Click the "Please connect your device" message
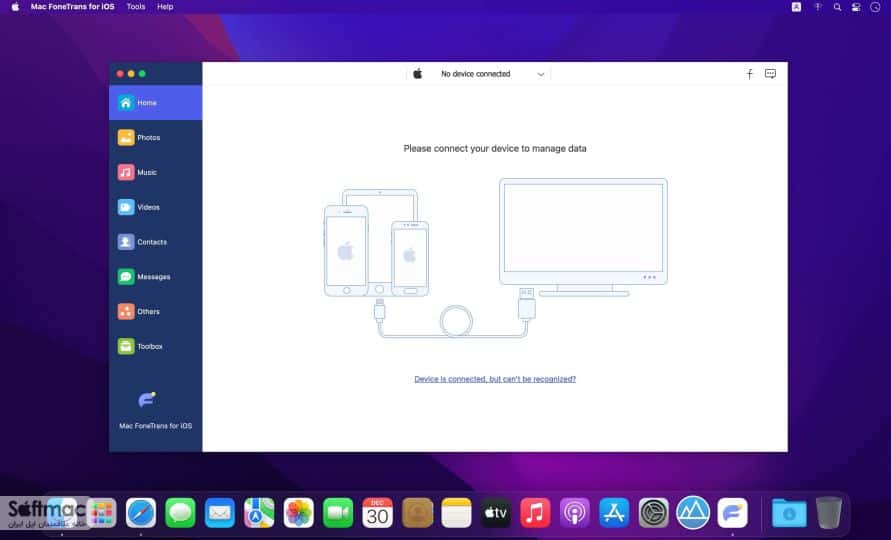The width and height of the screenshot is (891, 540). 495,148
